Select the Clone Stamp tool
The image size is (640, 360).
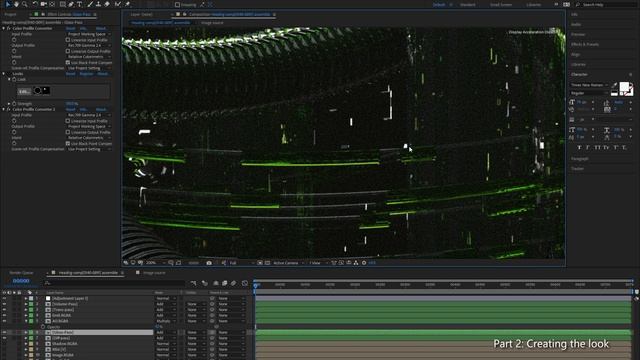click(98, 4)
